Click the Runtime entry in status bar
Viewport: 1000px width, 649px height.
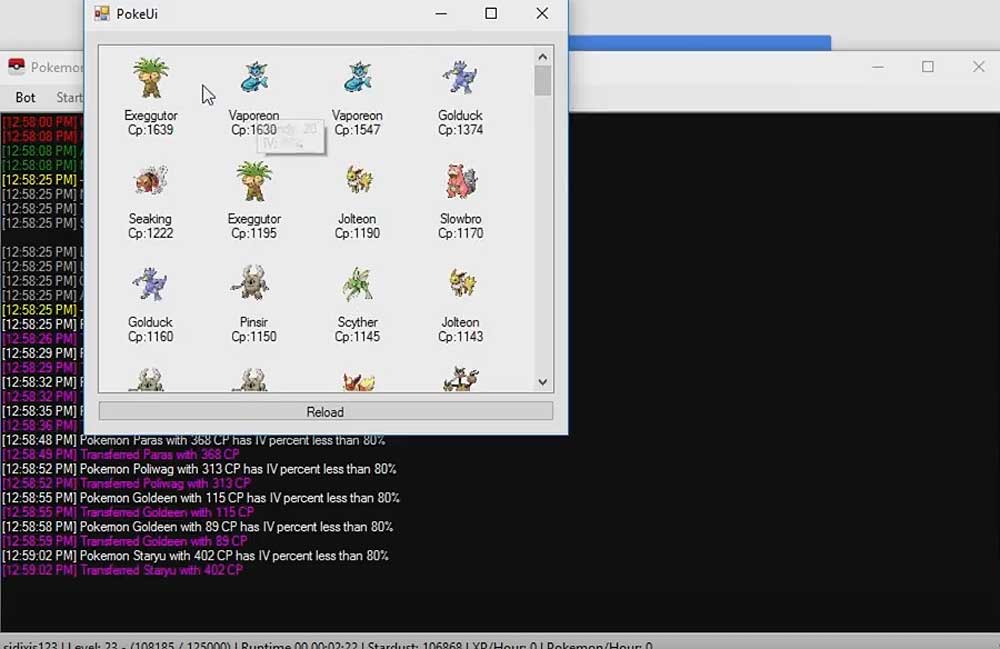pos(300,645)
